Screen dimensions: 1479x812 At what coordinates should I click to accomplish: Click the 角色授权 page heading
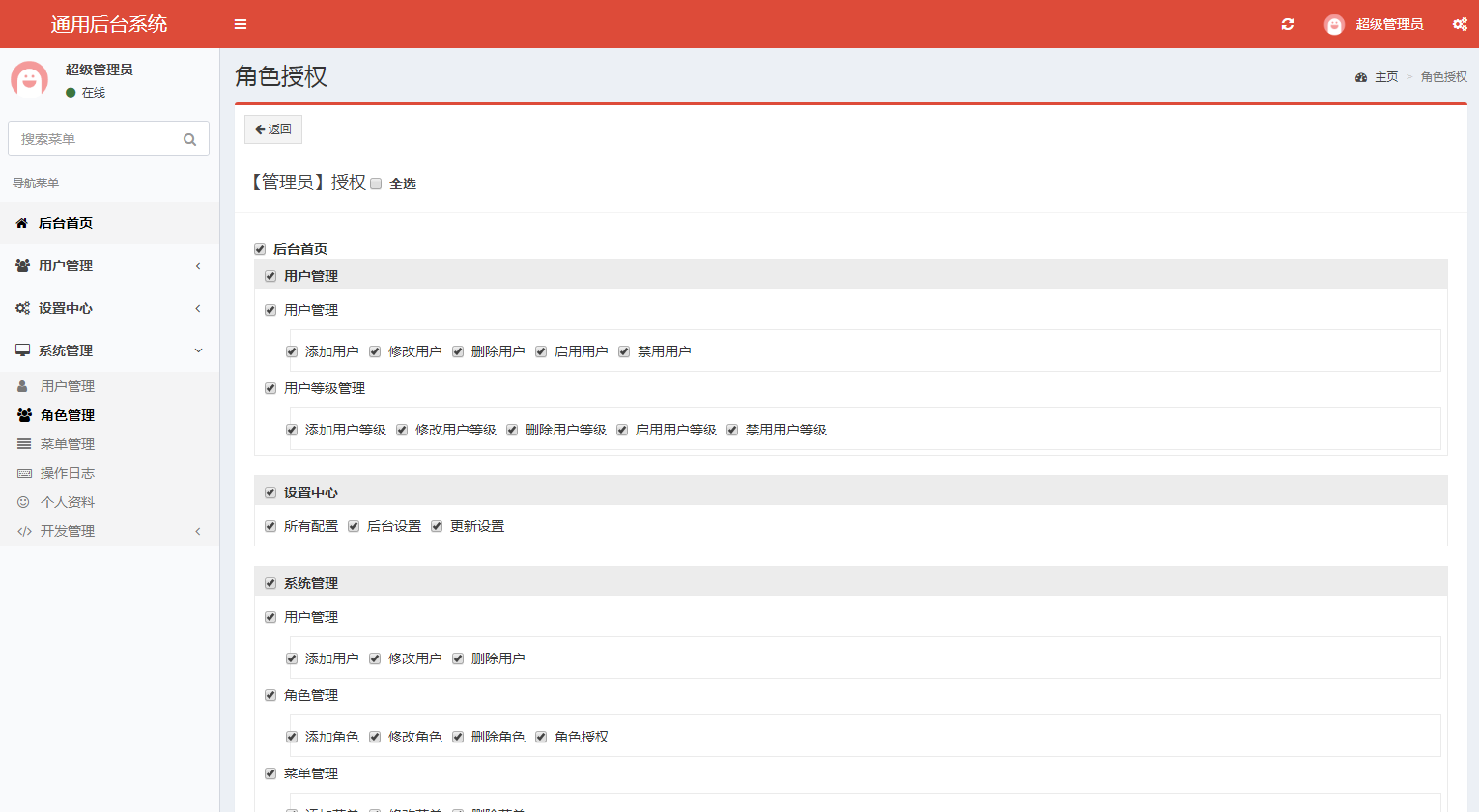[281, 76]
